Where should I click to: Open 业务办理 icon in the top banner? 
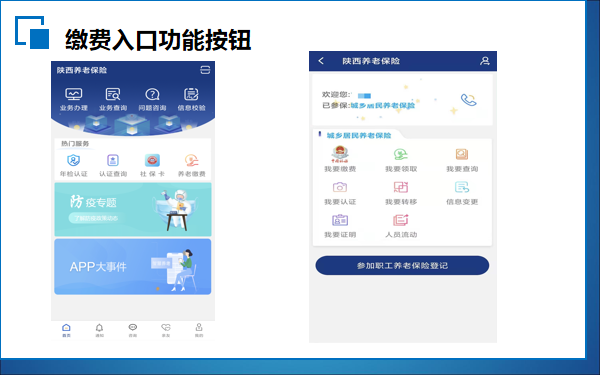[73, 99]
